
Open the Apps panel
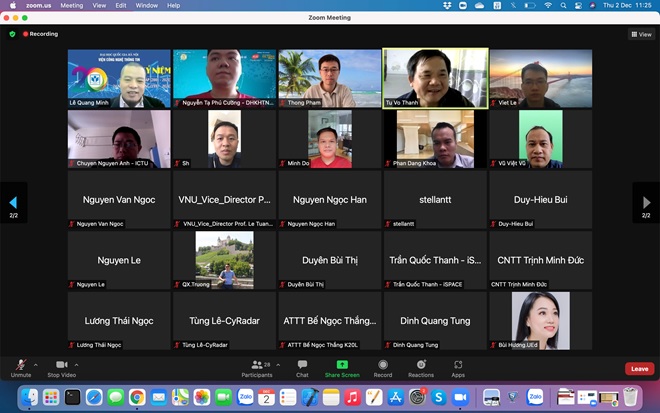click(x=458, y=367)
